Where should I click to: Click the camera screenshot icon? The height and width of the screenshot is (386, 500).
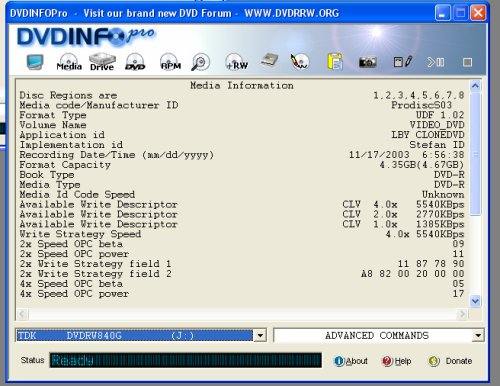coord(368,62)
